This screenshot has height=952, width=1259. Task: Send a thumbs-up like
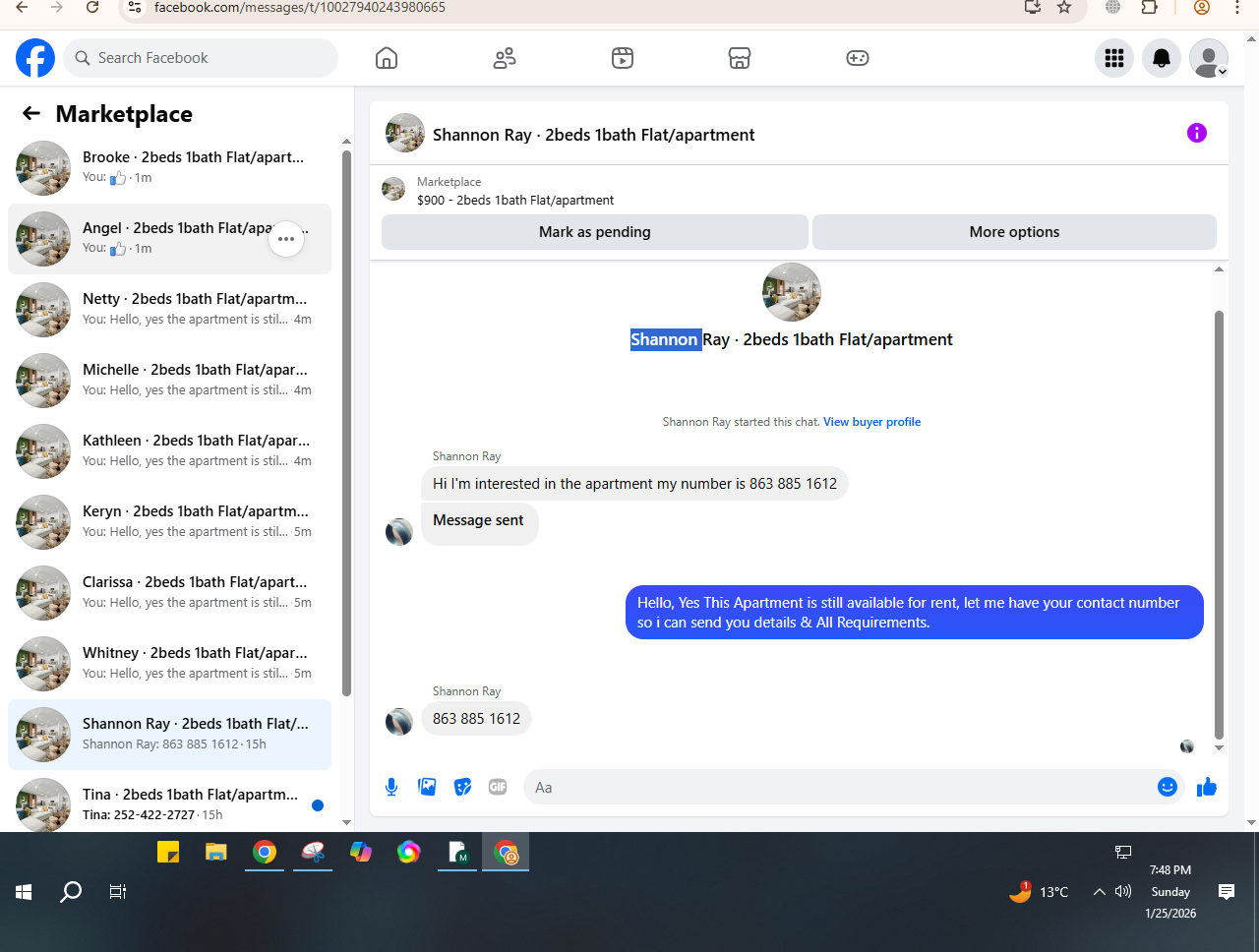(1207, 787)
